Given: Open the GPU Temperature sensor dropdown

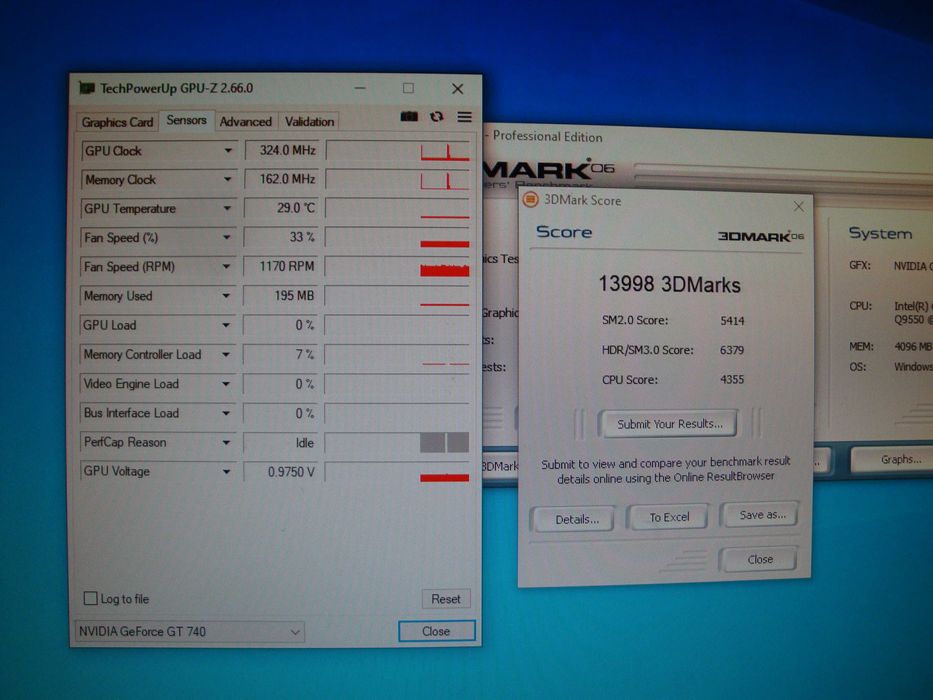Looking at the screenshot, I should [x=227, y=208].
